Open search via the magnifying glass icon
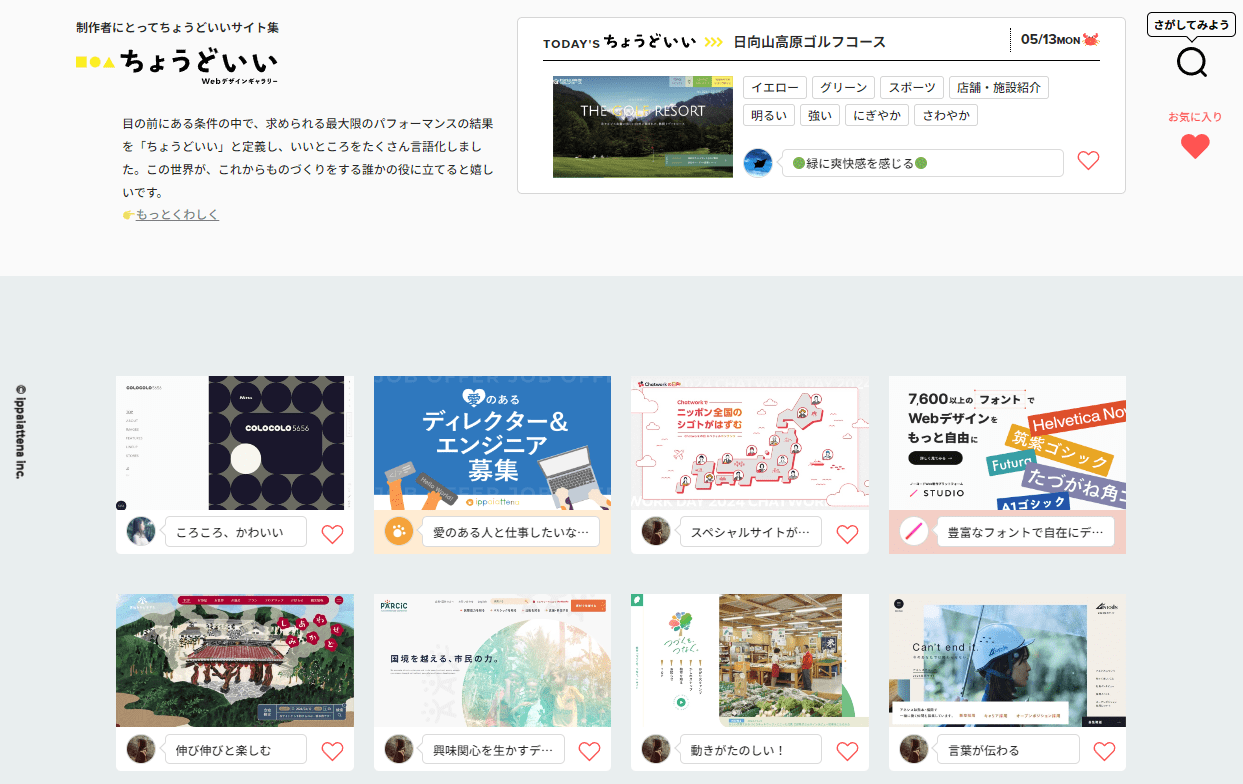The height and width of the screenshot is (784, 1243). point(1192,62)
